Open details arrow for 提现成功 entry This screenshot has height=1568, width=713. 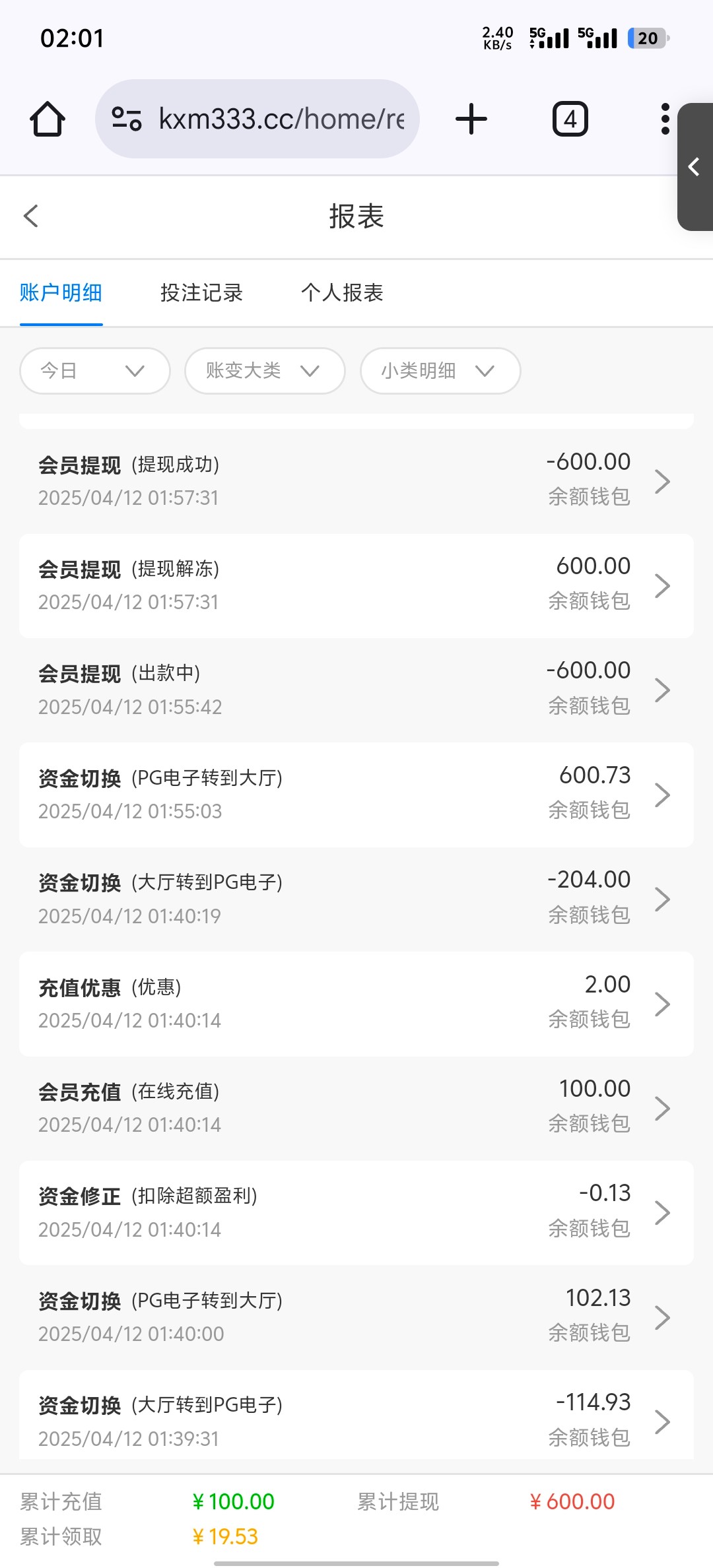pos(662,481)
